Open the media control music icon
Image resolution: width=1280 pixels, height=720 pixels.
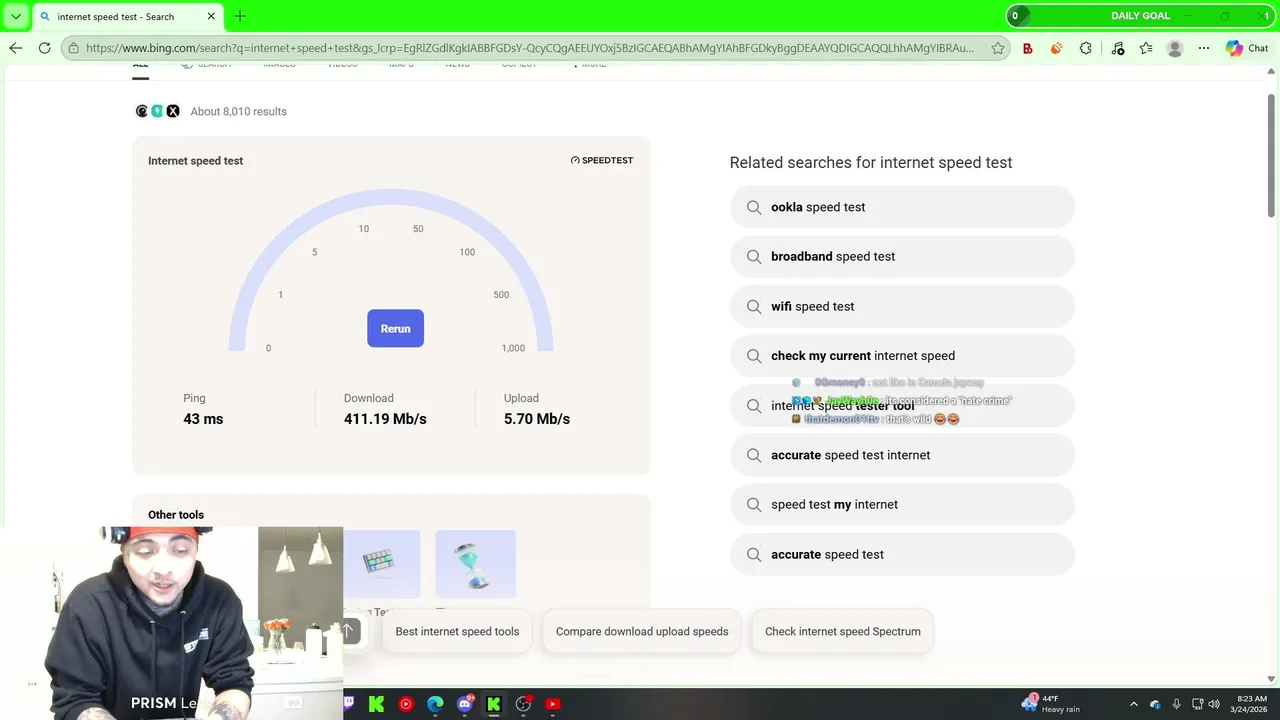(x=1117, y=48)
